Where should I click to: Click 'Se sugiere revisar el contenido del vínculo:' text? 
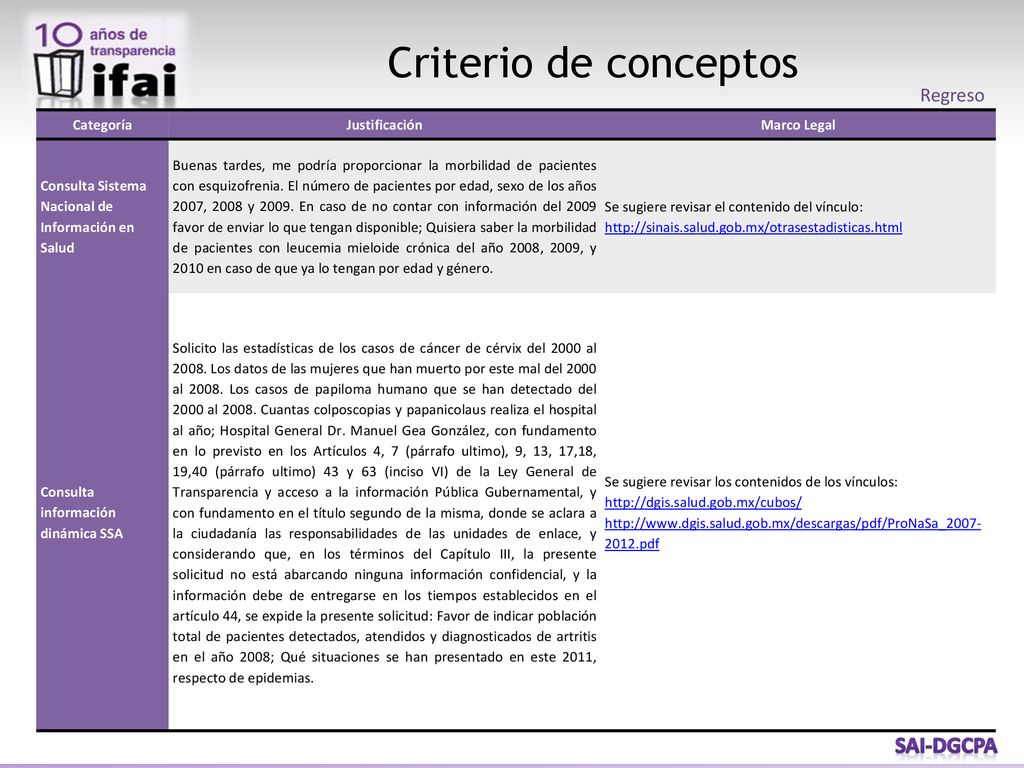click(733, 207)
